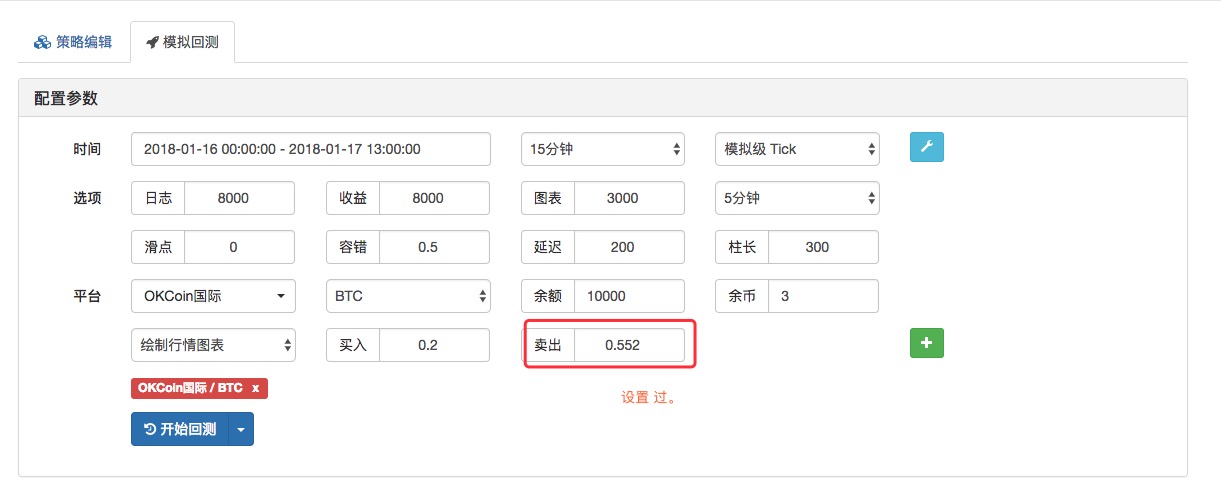Click the 日志 field label

[x=158, y=198]
